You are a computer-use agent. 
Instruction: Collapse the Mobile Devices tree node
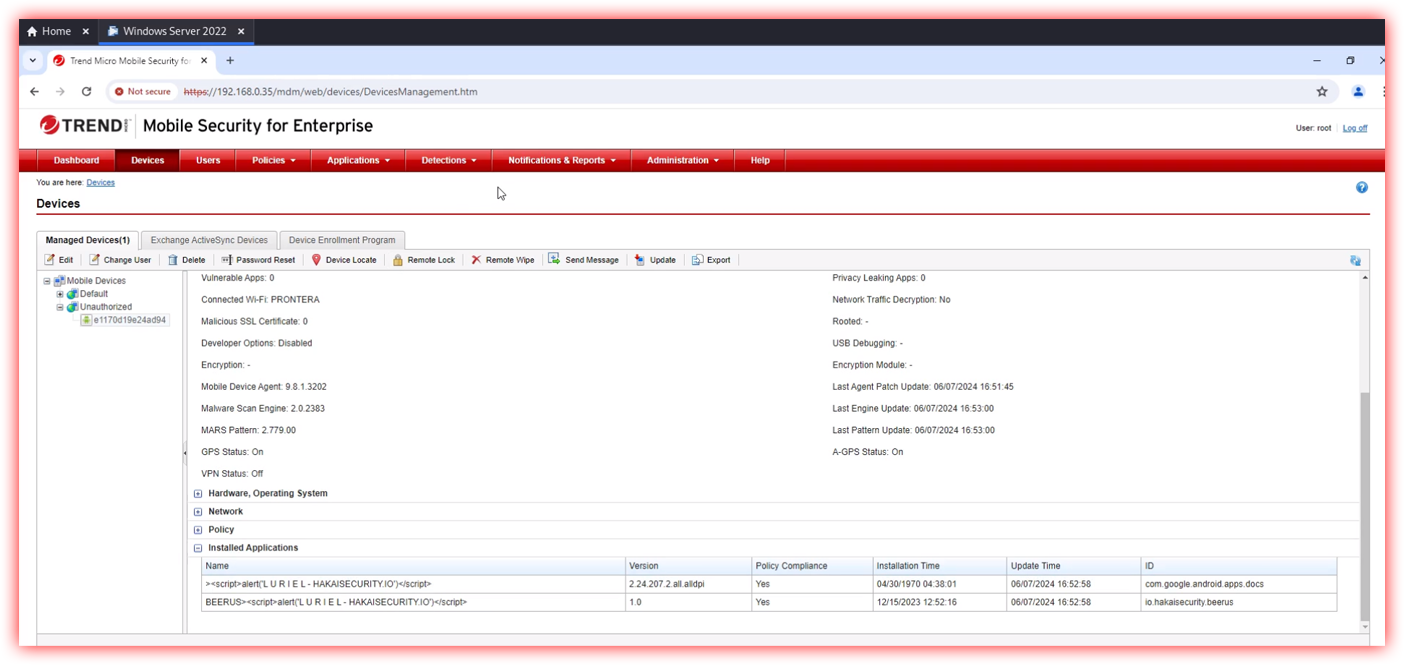pyautogui.click(x=47, y=281)
